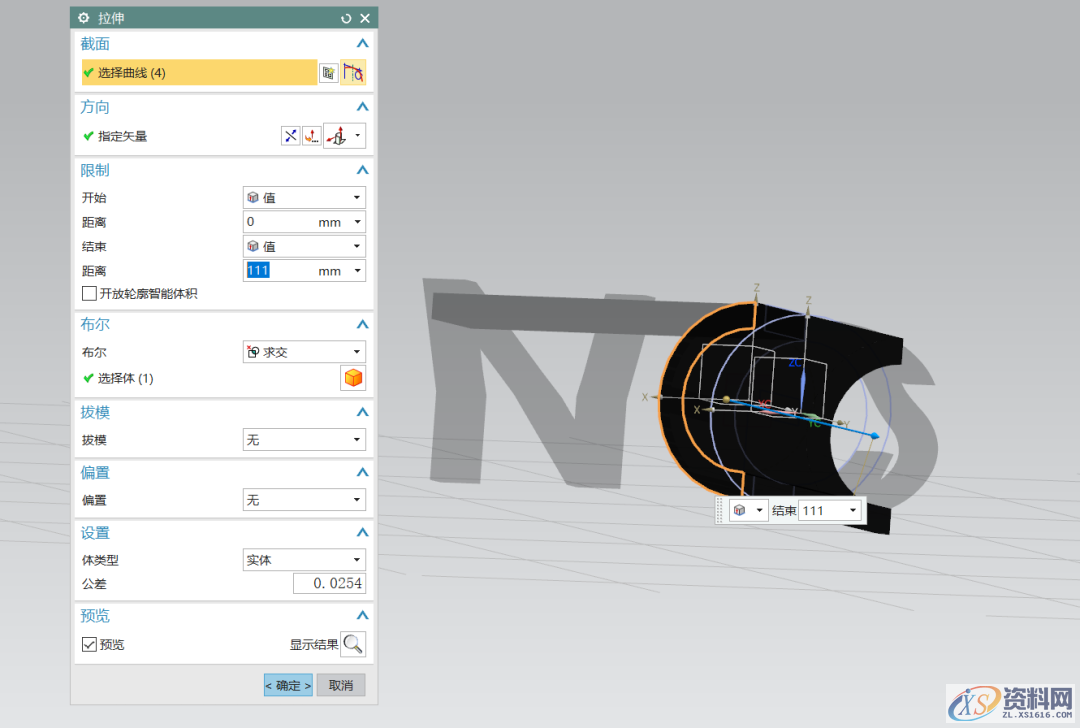Click the 取消 button

(x=341, y=685)
